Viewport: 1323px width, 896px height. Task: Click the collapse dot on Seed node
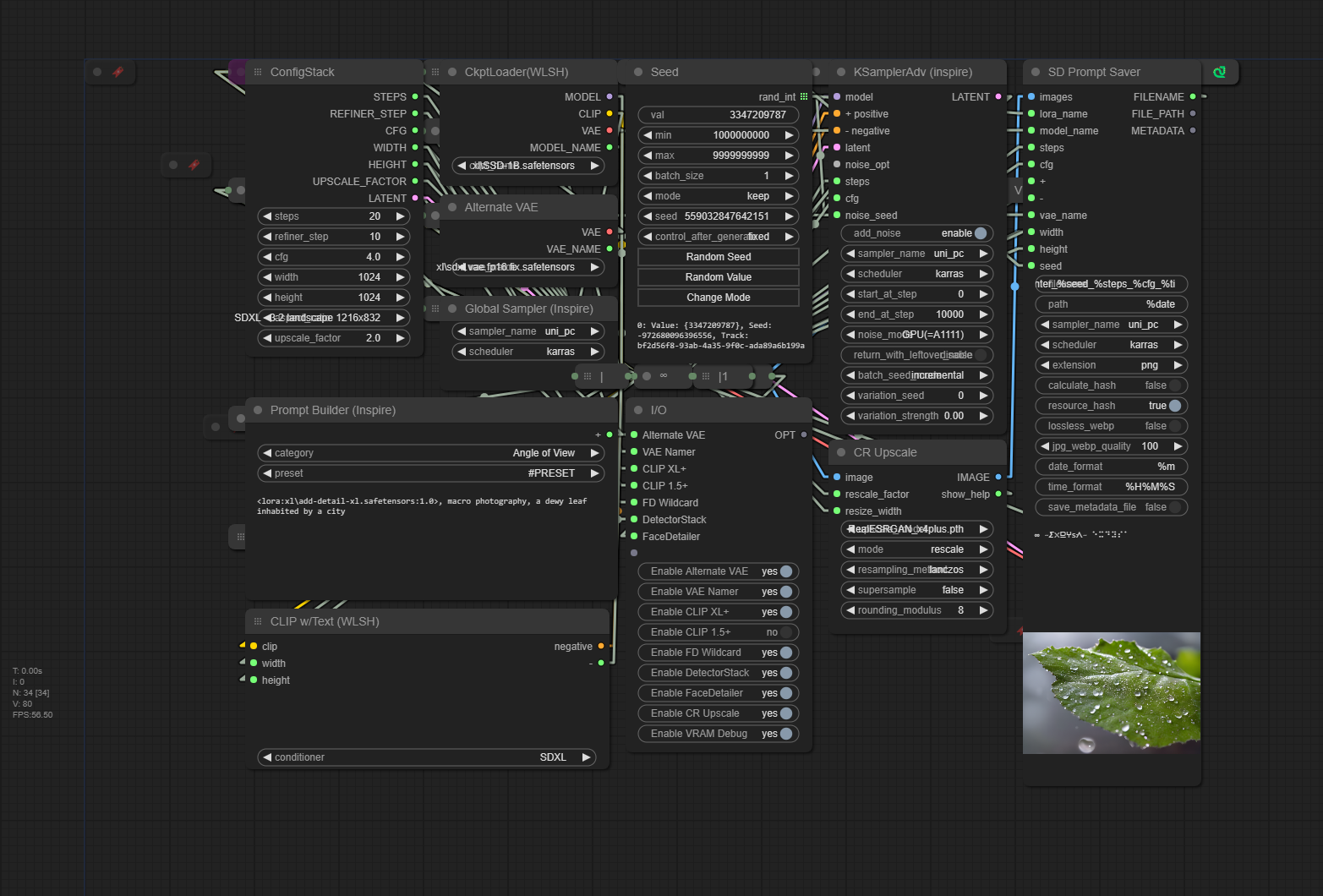[638, 72]
